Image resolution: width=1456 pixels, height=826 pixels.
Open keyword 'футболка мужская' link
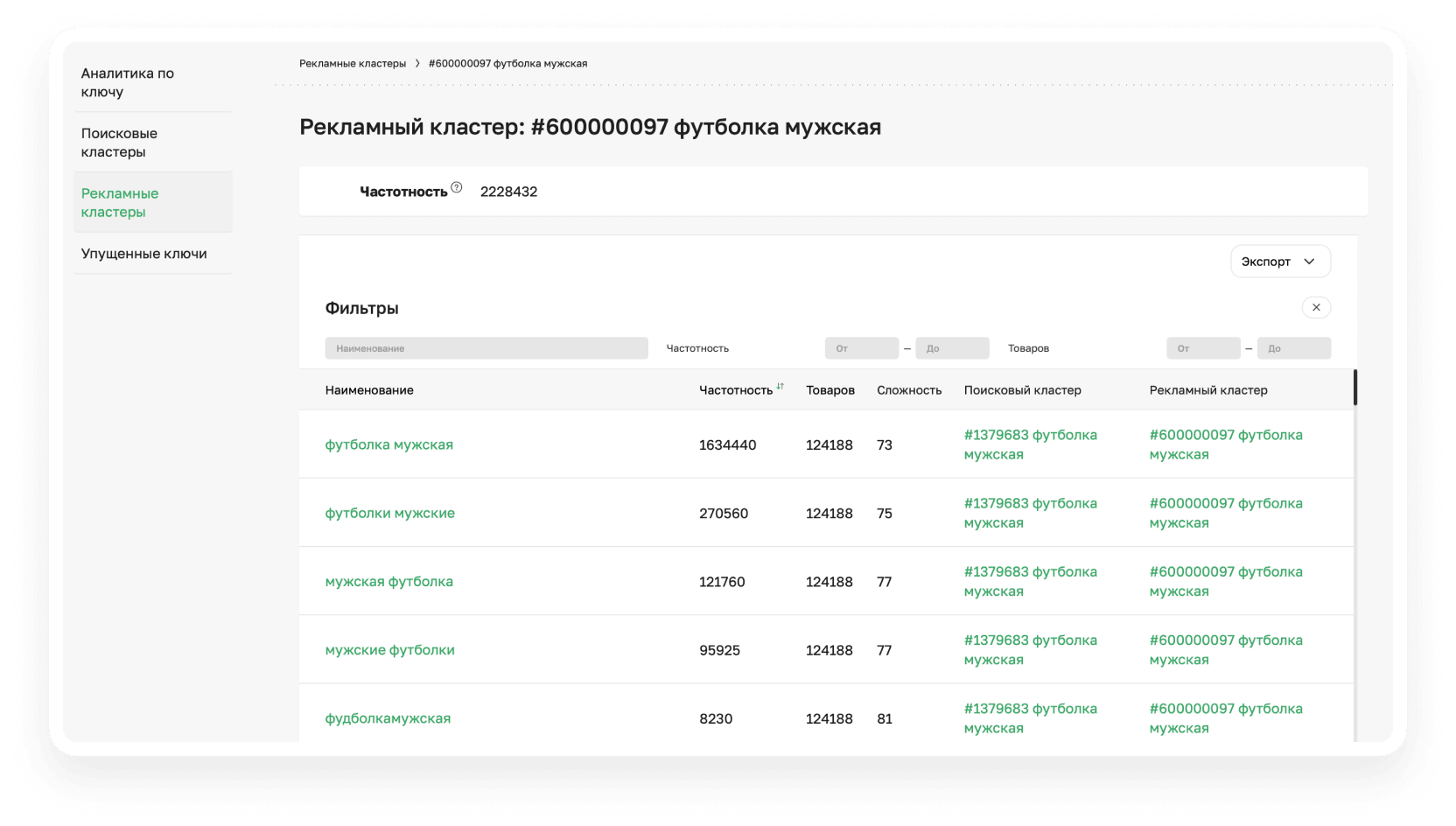[x=389, y=444]
